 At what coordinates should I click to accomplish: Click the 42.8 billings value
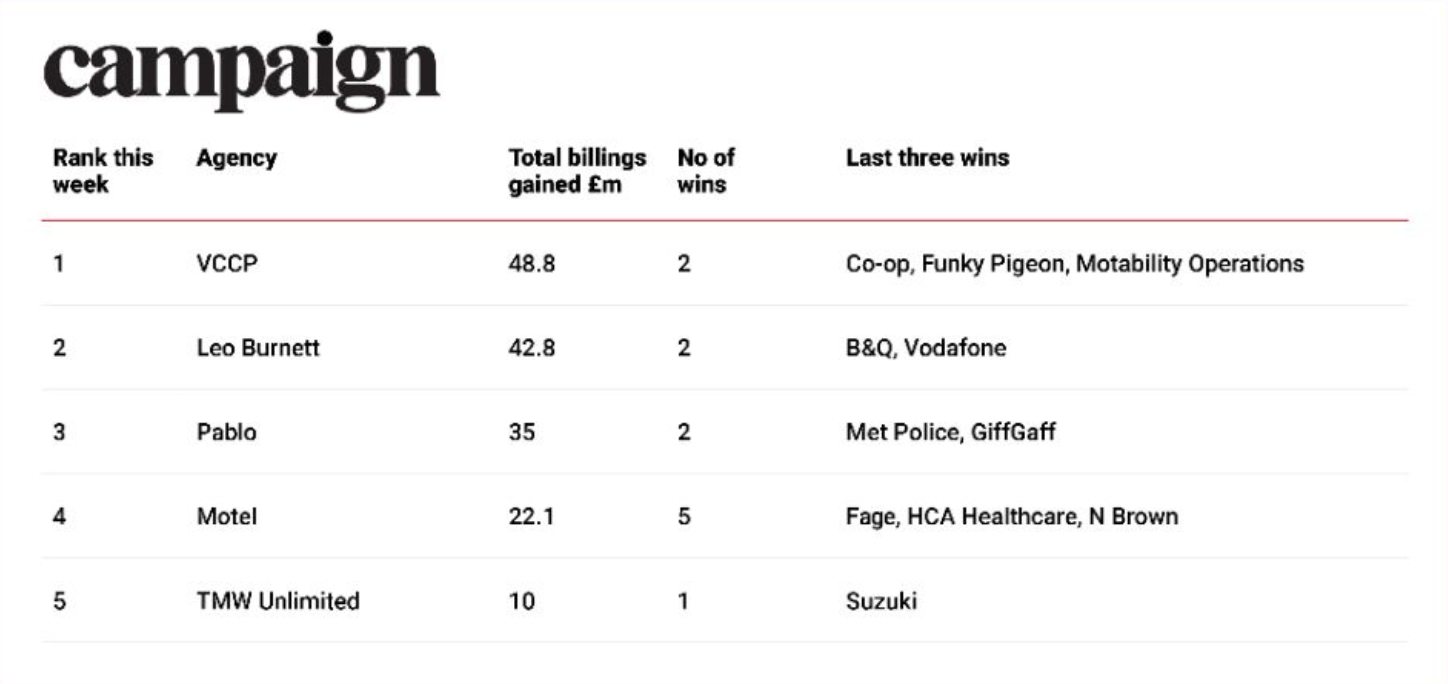coord(532,348)
